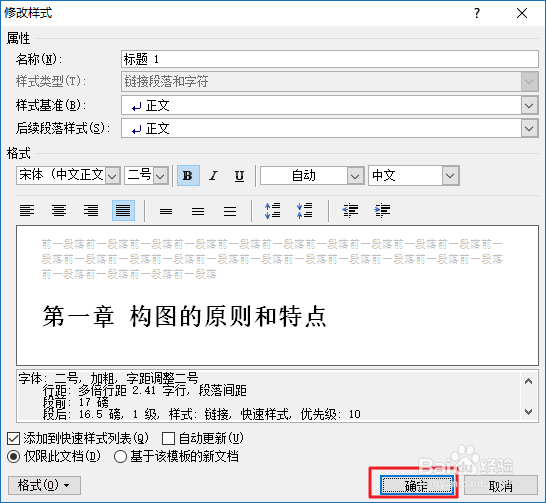
Task: Close the 修改样式 dialog
Action: [522, 13]
